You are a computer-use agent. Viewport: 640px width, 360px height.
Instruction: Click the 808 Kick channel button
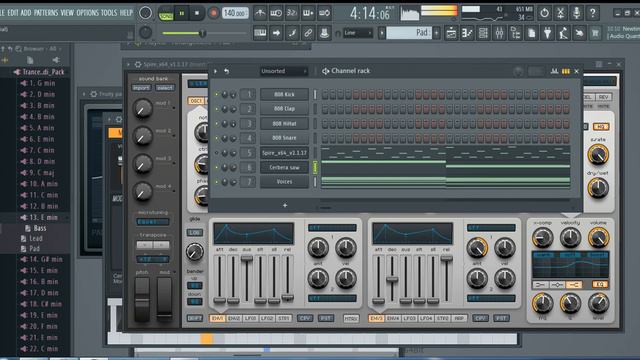coord(284,94)
